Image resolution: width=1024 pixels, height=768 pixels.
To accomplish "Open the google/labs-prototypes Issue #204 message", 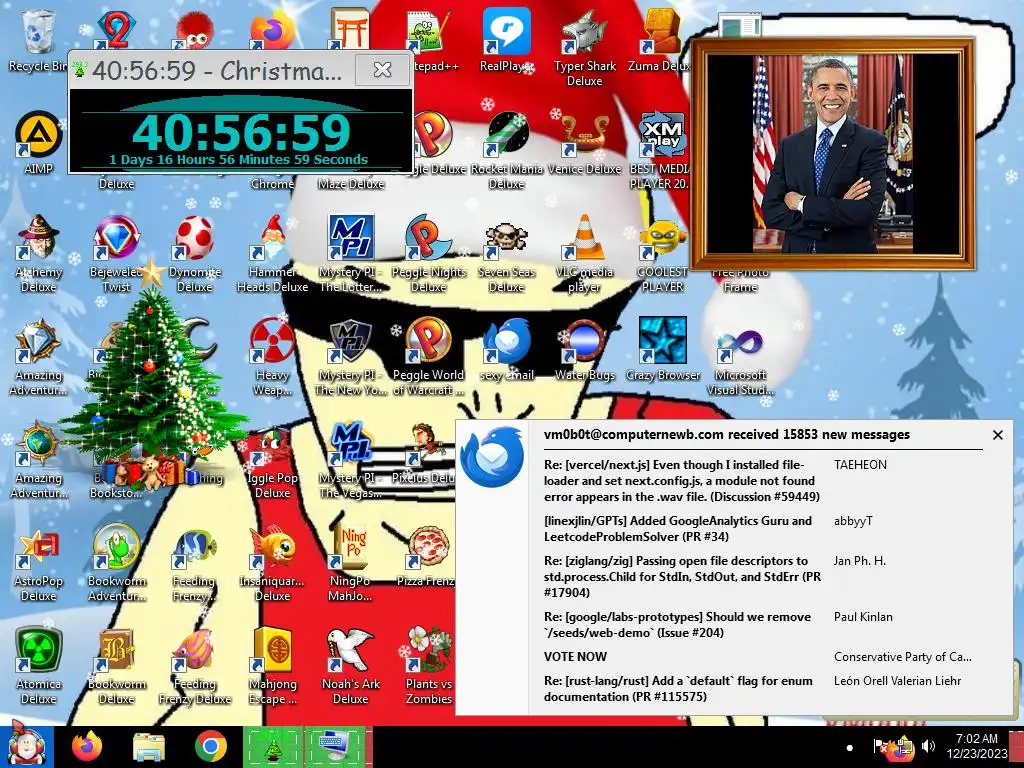I will click(x=677, y=624).
